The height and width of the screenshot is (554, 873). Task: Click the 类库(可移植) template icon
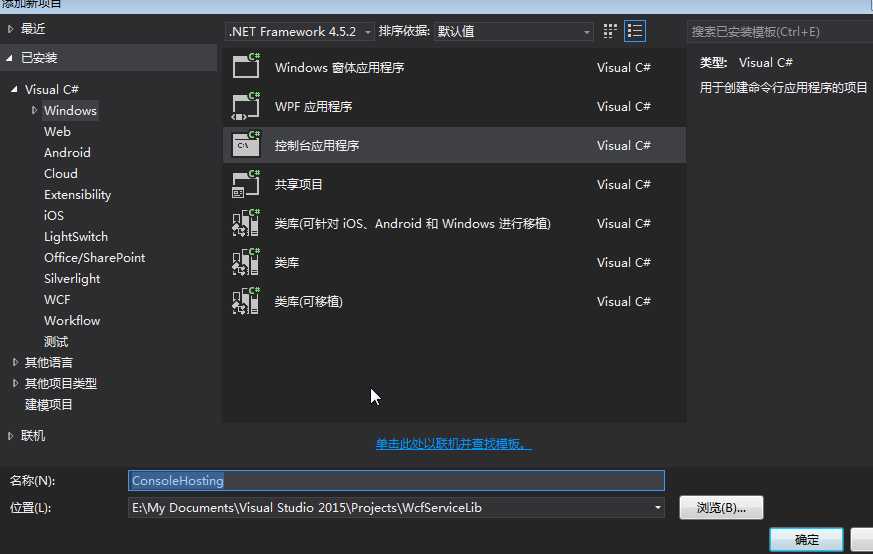pos(246,301)
